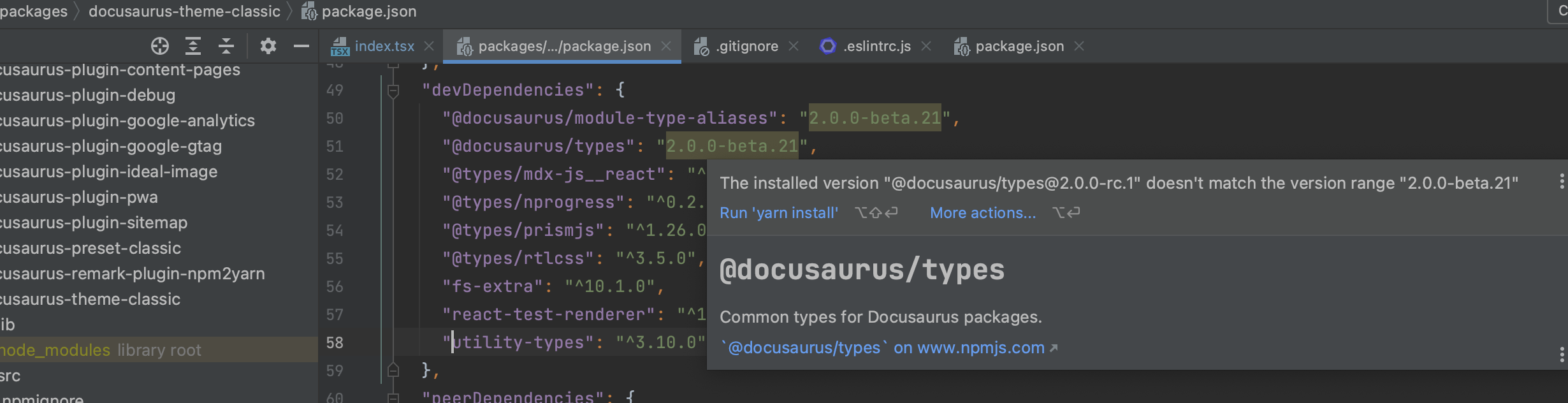The image size is (1568, 403).
Task: Switch to the .eslintrc.js tab
Action: pos(876,47)
